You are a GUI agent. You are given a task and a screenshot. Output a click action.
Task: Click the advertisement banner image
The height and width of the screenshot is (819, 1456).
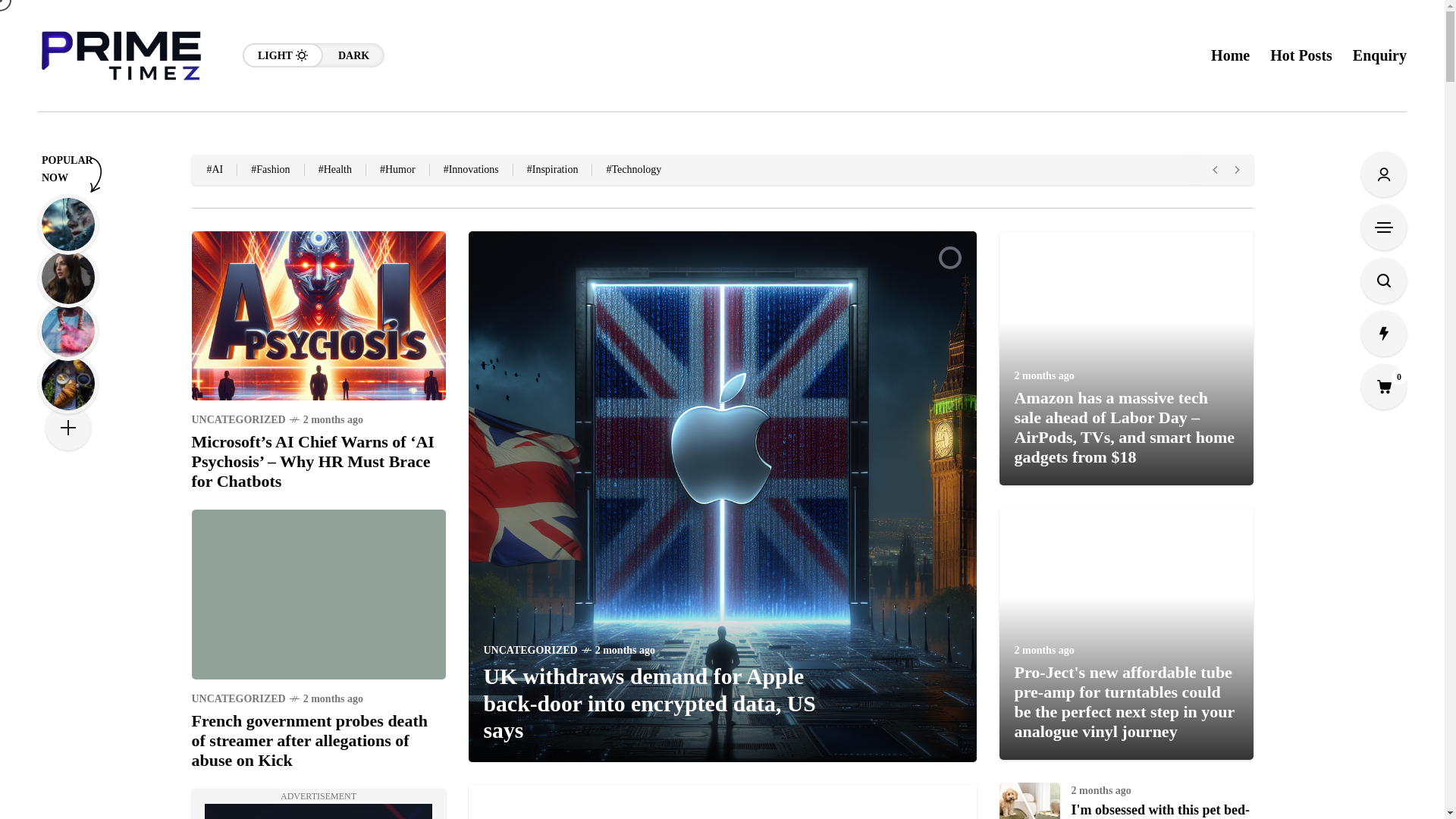coord(318,811)
